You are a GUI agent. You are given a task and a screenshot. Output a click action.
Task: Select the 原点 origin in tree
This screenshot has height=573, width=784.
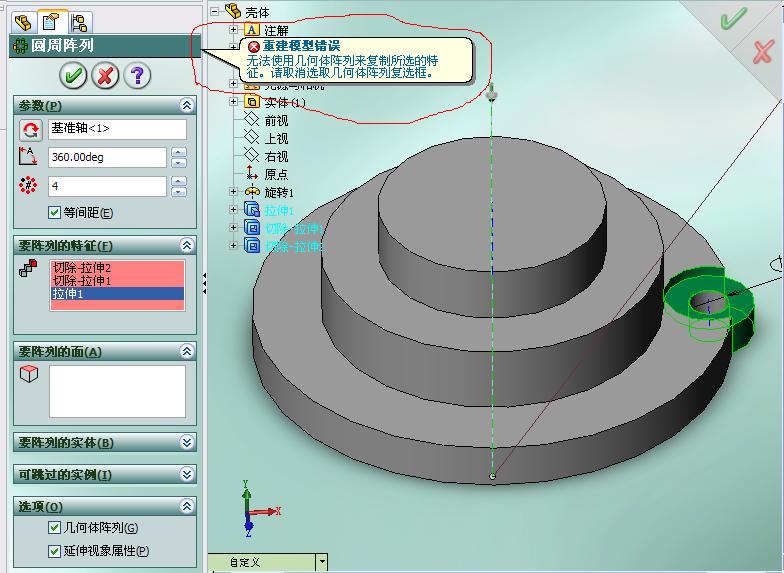coord(276,174)
